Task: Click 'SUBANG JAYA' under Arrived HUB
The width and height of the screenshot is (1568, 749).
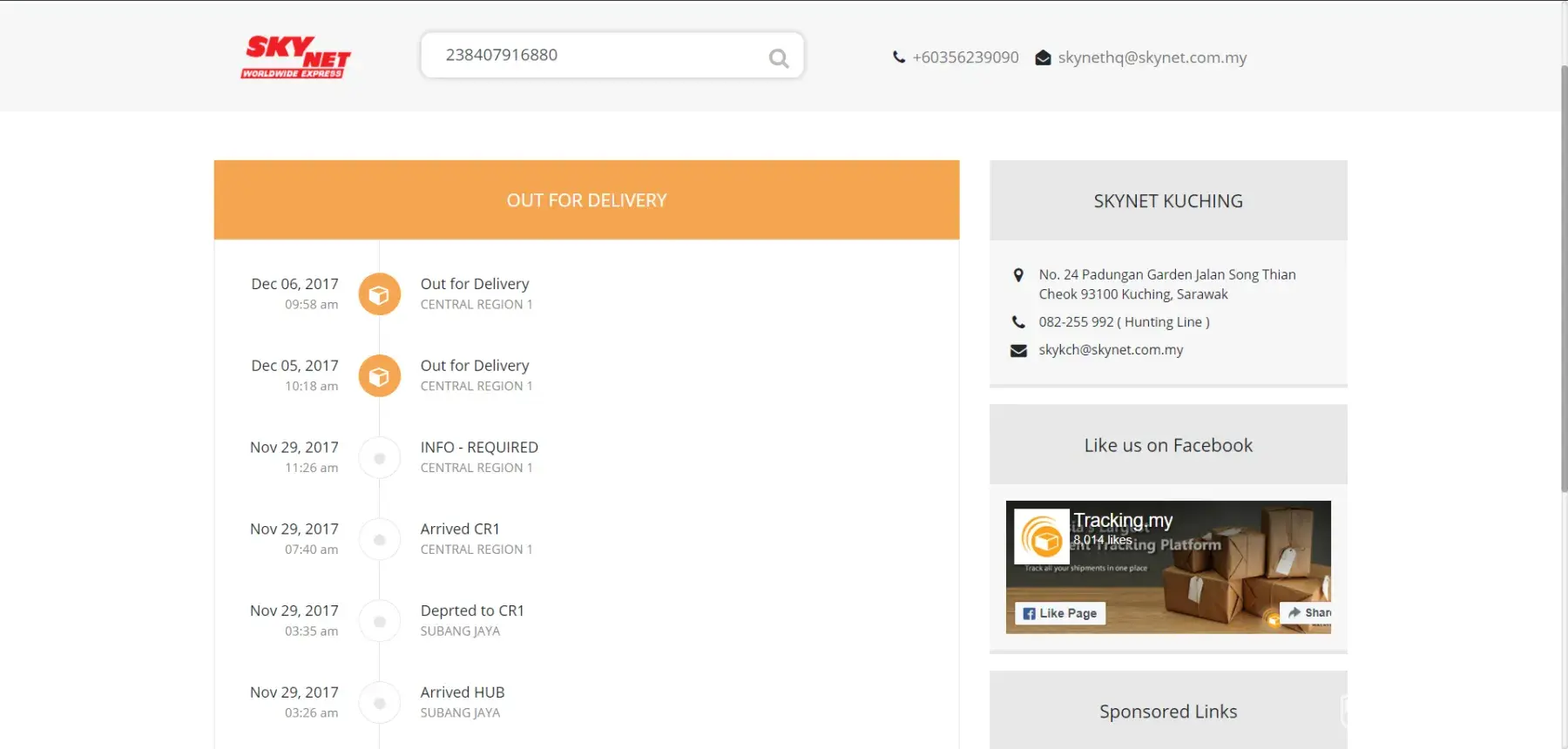Action: 460,713
